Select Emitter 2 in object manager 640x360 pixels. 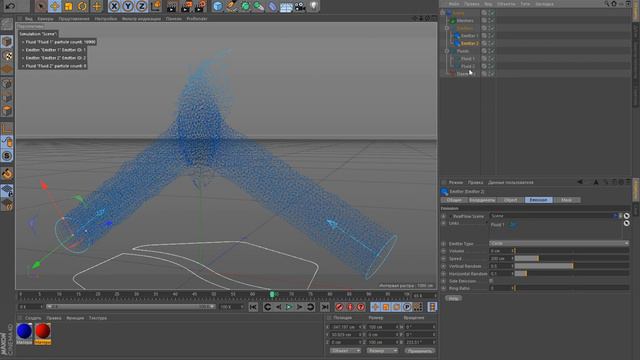click(469, 43)
